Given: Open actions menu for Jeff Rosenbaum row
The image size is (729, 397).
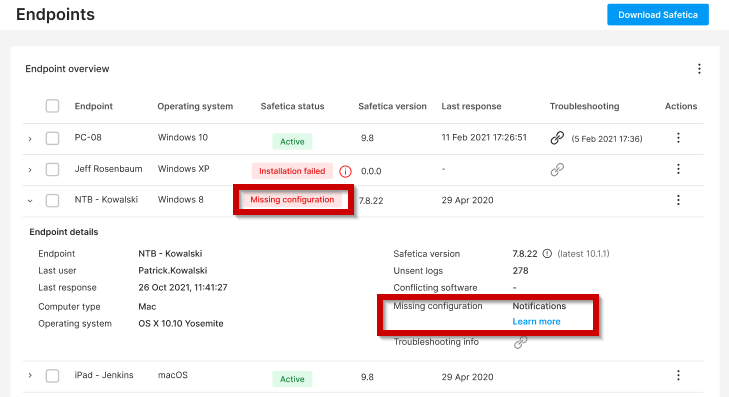Looking at the screenshot, I should [x=678, y=169].
